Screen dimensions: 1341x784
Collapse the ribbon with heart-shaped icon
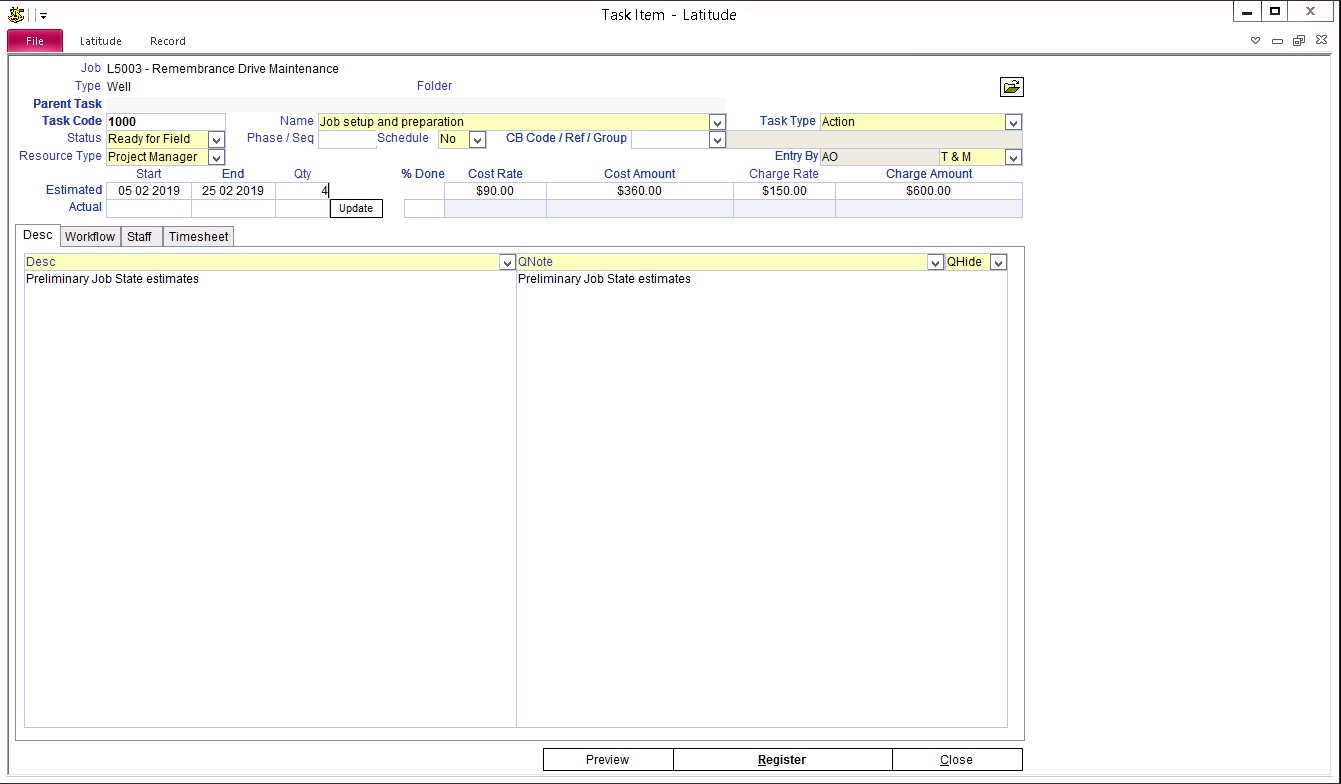1256,41
